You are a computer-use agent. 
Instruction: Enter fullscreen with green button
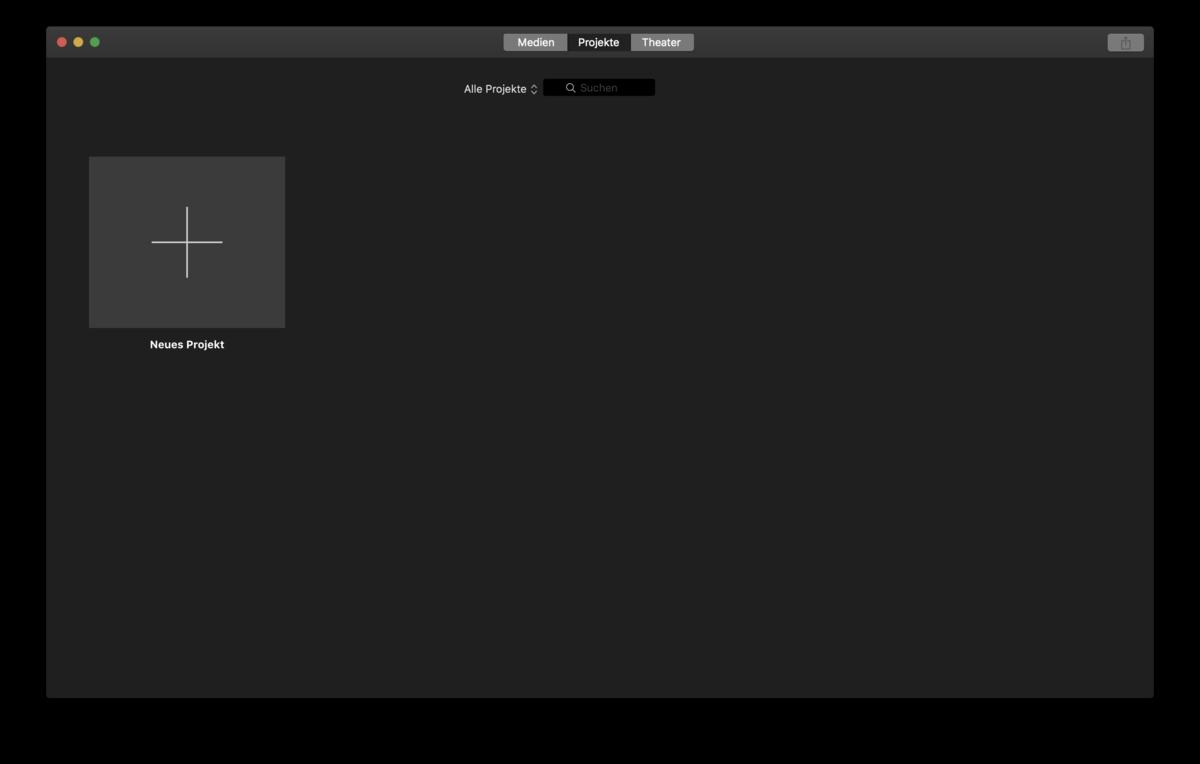click(95, 42)
